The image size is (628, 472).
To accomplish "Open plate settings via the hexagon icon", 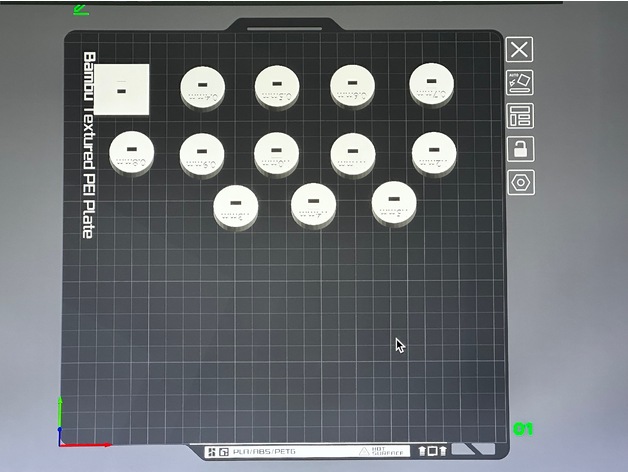I will coord(520,182).
